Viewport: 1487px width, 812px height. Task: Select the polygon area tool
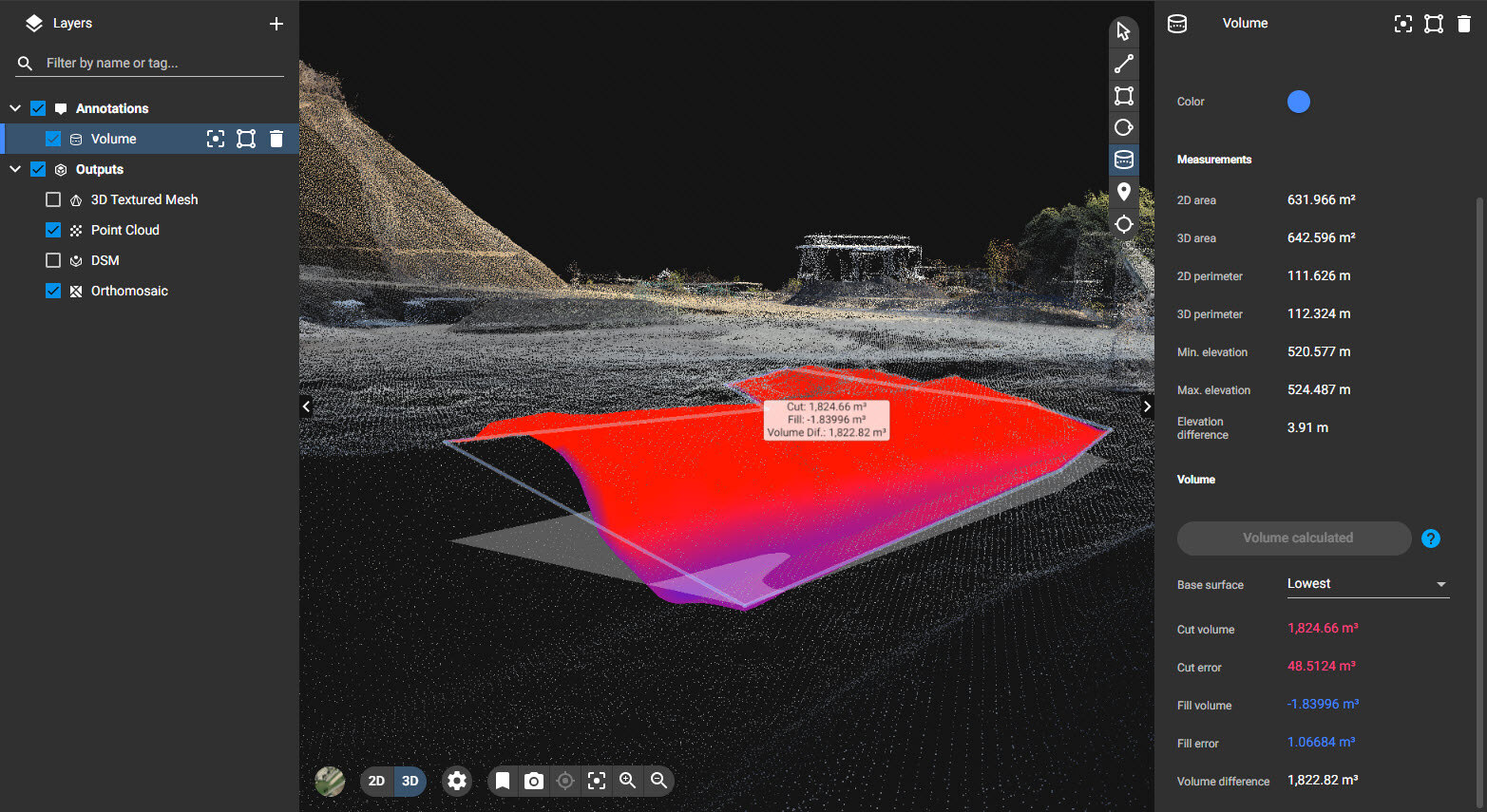[1124, 96]
